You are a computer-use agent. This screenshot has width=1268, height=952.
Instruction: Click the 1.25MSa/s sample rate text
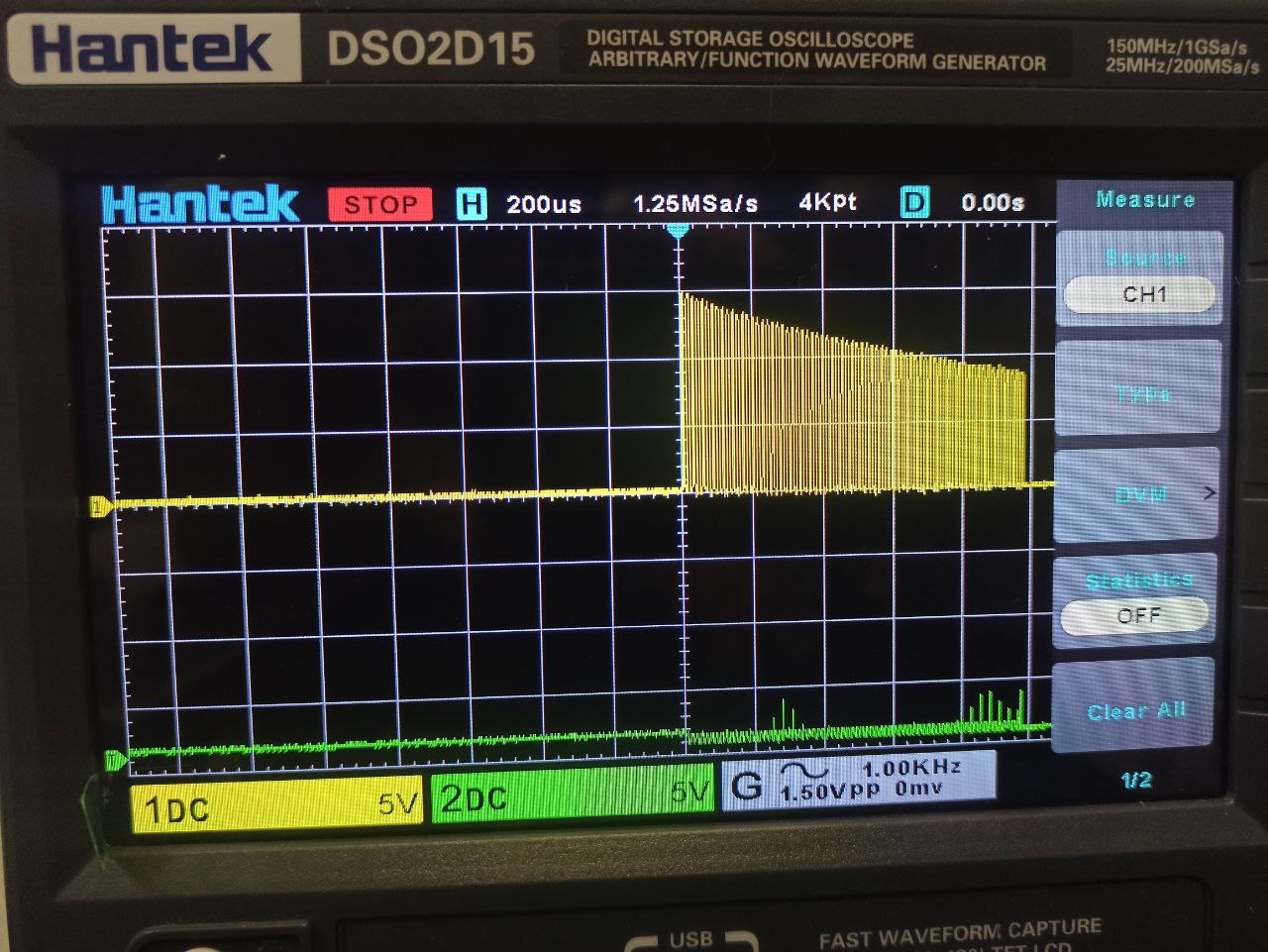pyautogui.click(x=694, y=203)
